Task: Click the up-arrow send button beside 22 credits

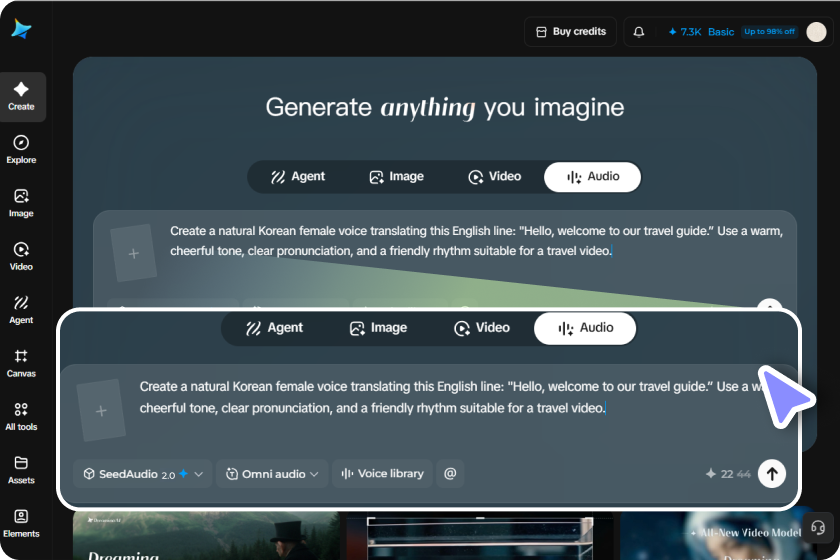Action: 772,474
